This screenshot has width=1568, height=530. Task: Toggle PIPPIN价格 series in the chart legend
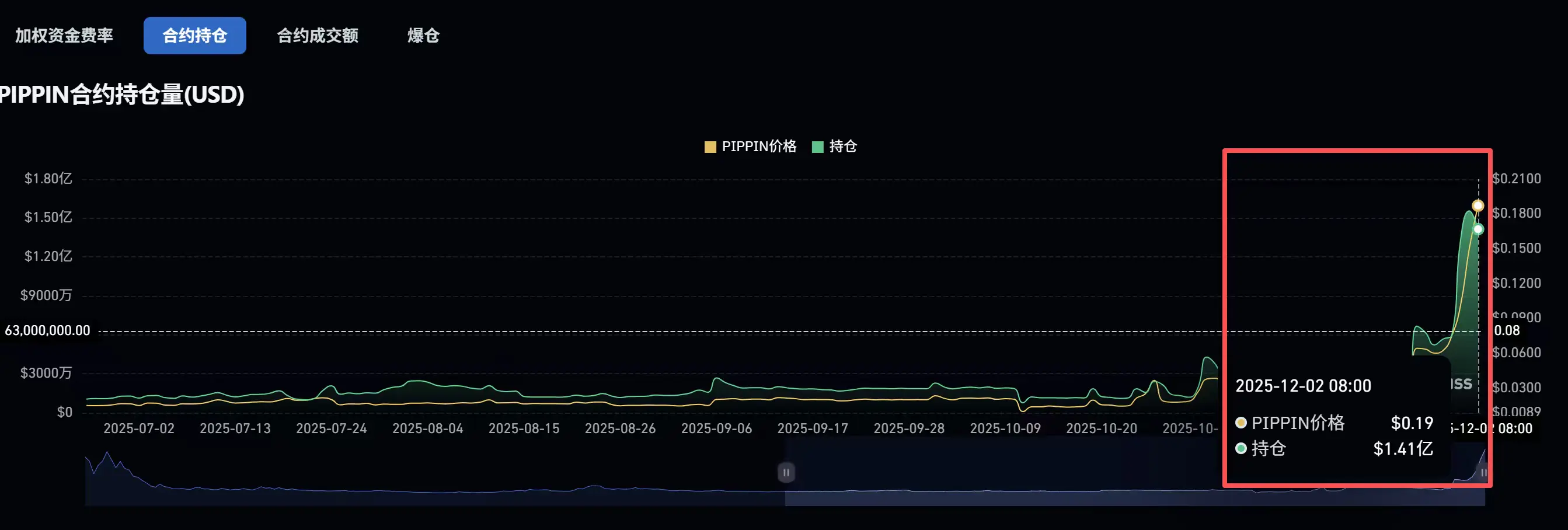[751, 146]
